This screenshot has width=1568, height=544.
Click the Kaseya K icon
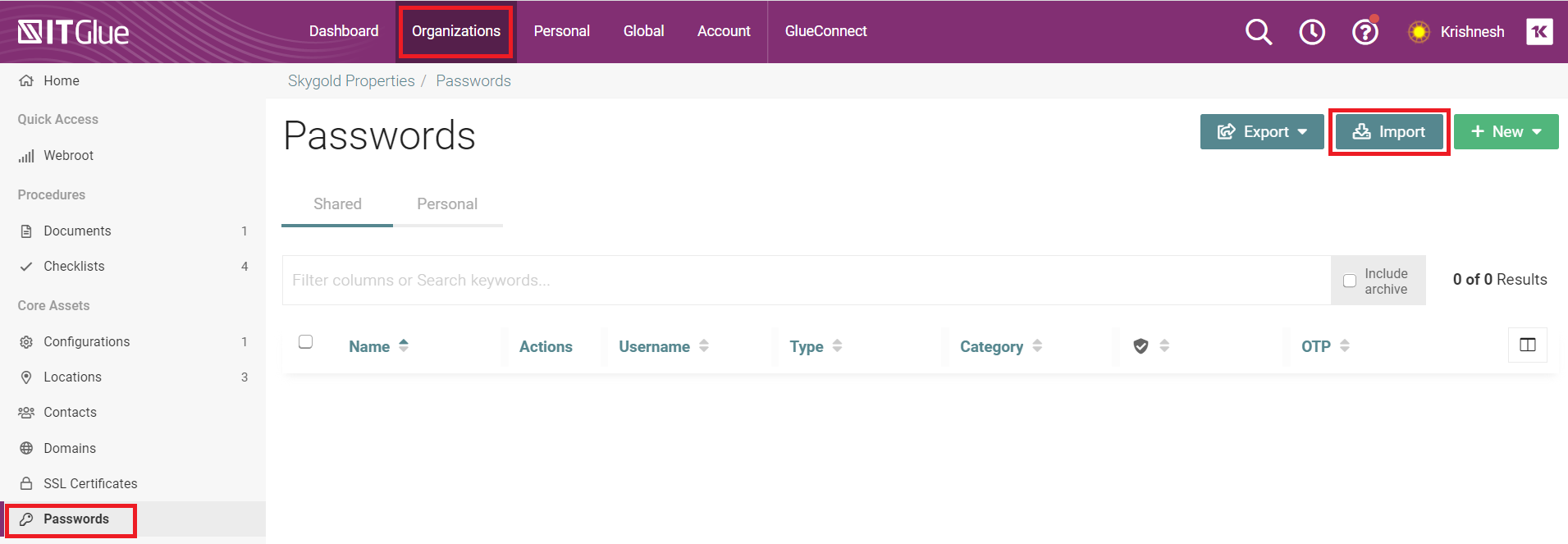click(x=1539, y=32)
